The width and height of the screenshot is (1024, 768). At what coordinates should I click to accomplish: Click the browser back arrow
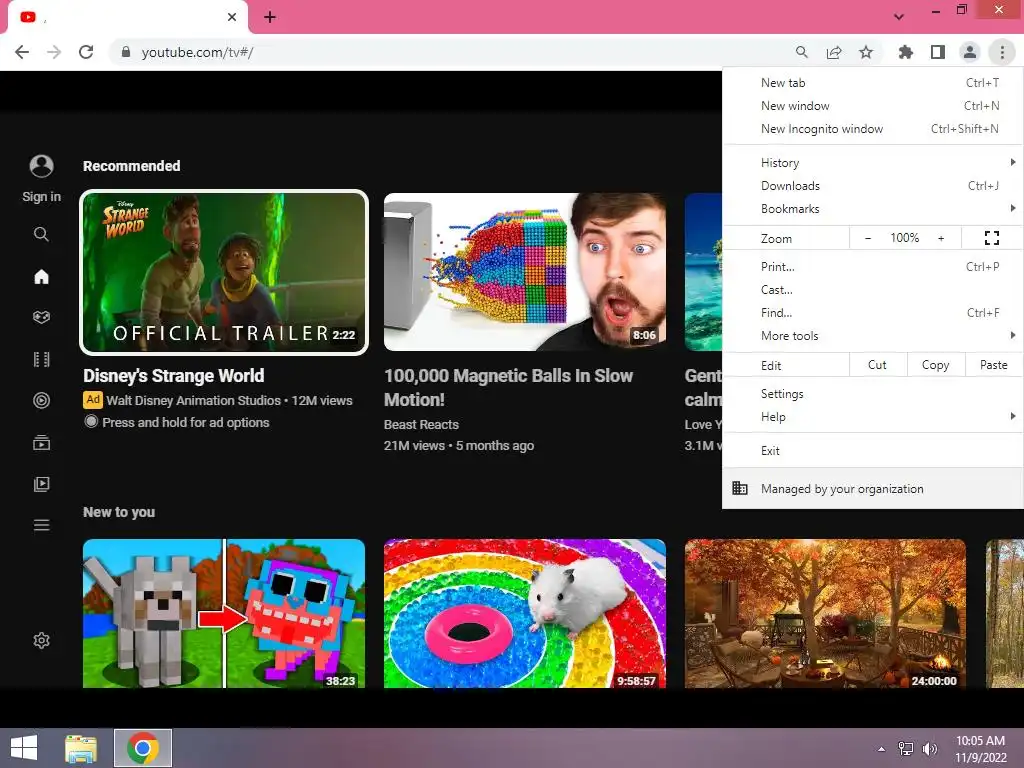click(22, 52)
